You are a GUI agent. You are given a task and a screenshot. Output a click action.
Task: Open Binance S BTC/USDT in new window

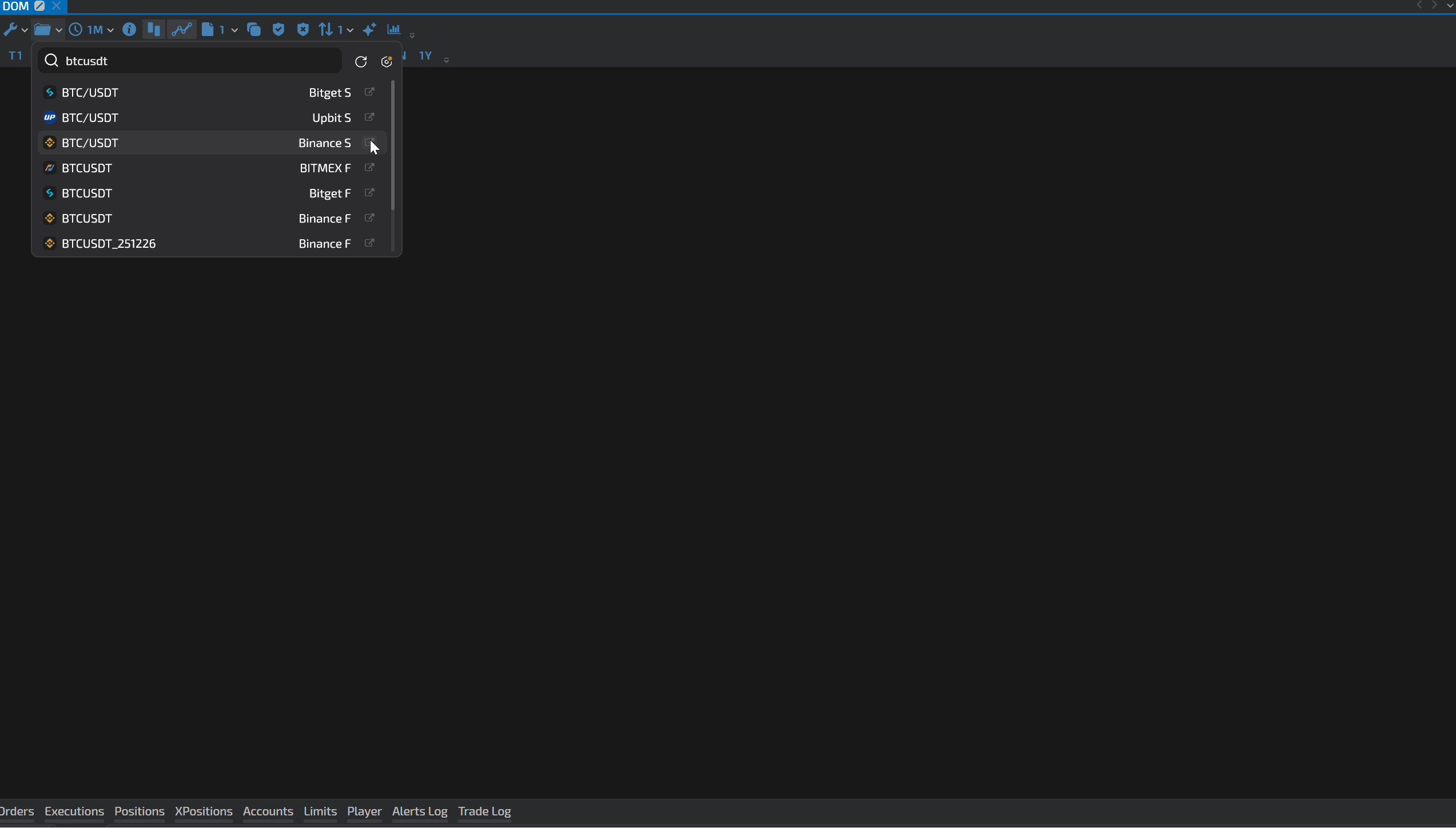(369, 142)
